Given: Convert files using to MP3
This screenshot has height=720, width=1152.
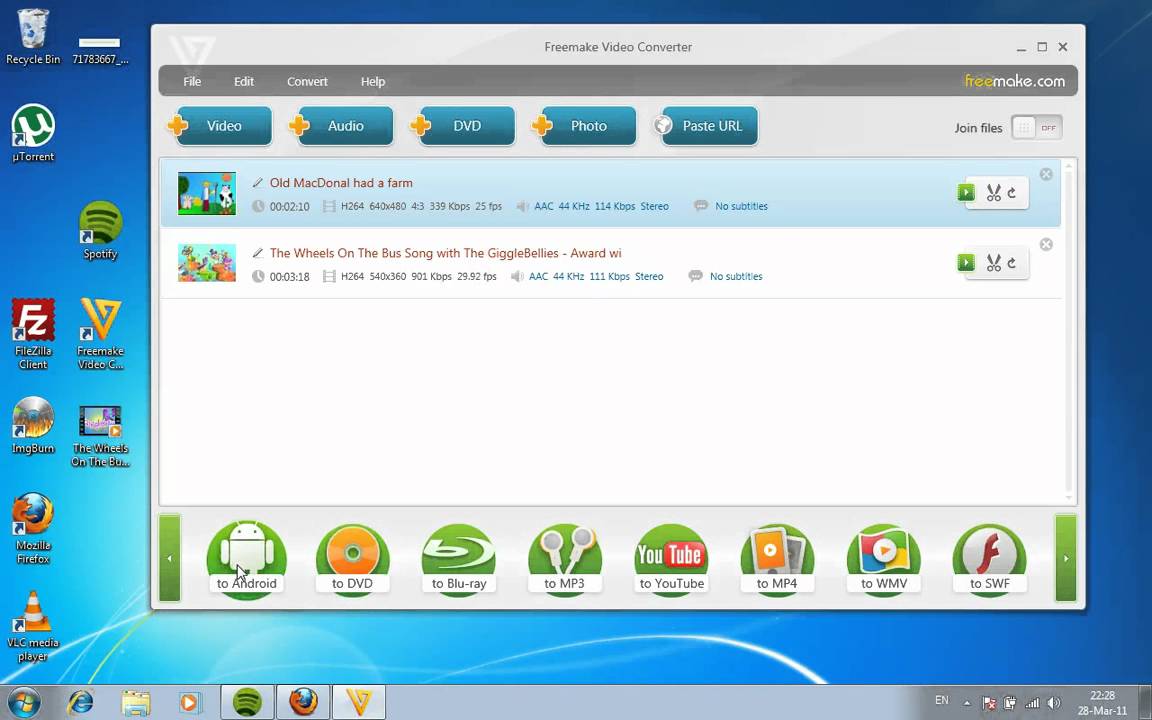Looking at the screenshot, I should [565, 560].
